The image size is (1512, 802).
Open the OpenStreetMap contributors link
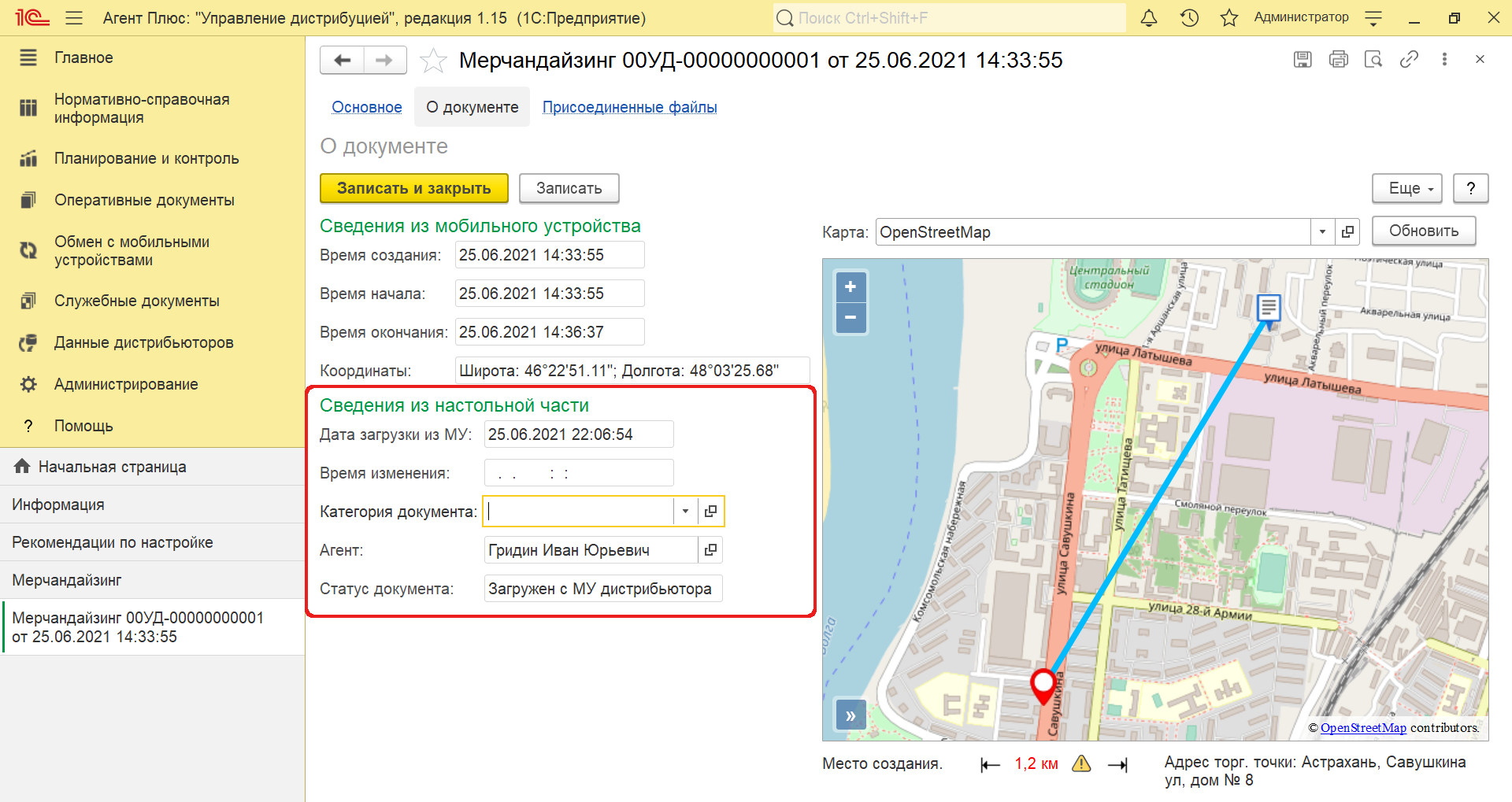point(1363,728)
